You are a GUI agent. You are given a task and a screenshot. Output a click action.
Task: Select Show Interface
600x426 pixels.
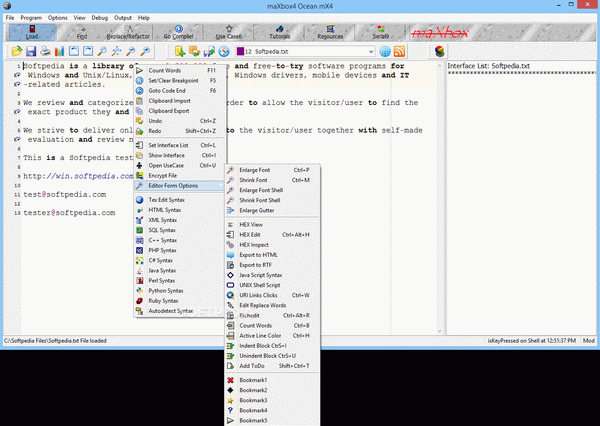(180, 155)
